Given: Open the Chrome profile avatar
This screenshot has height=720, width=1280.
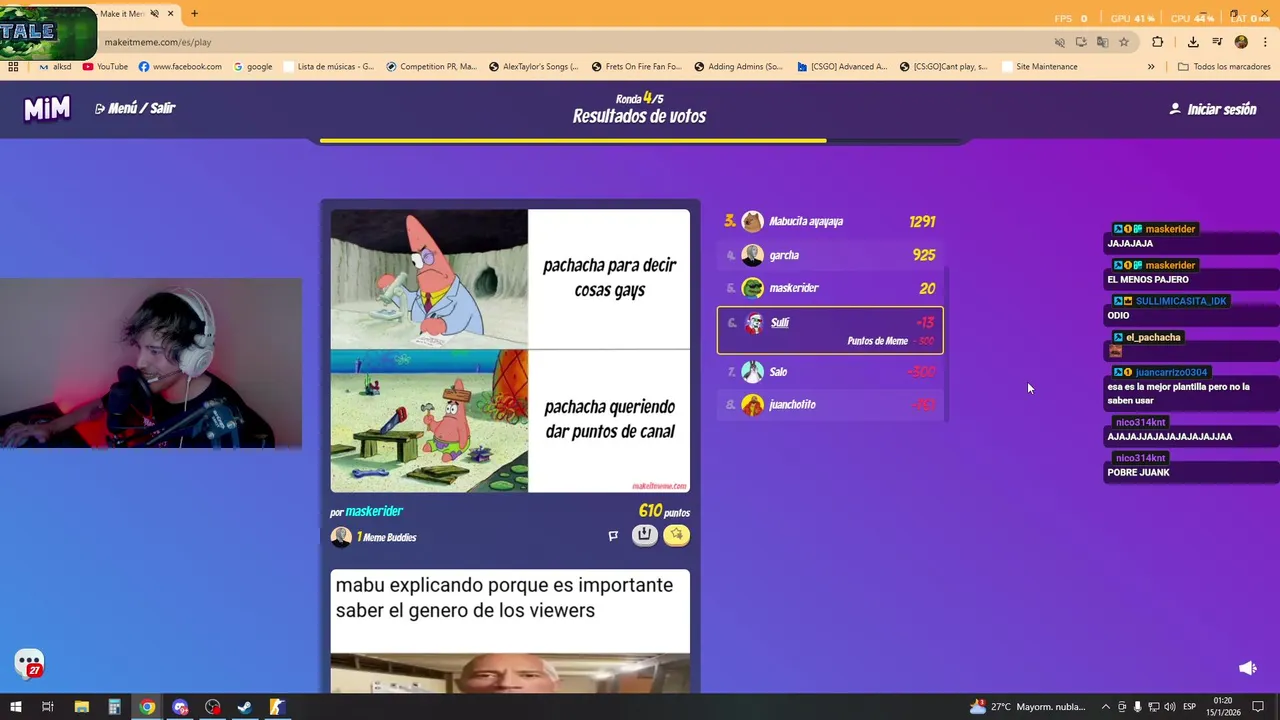Looking at the screenshot, I should point(1241,42).
